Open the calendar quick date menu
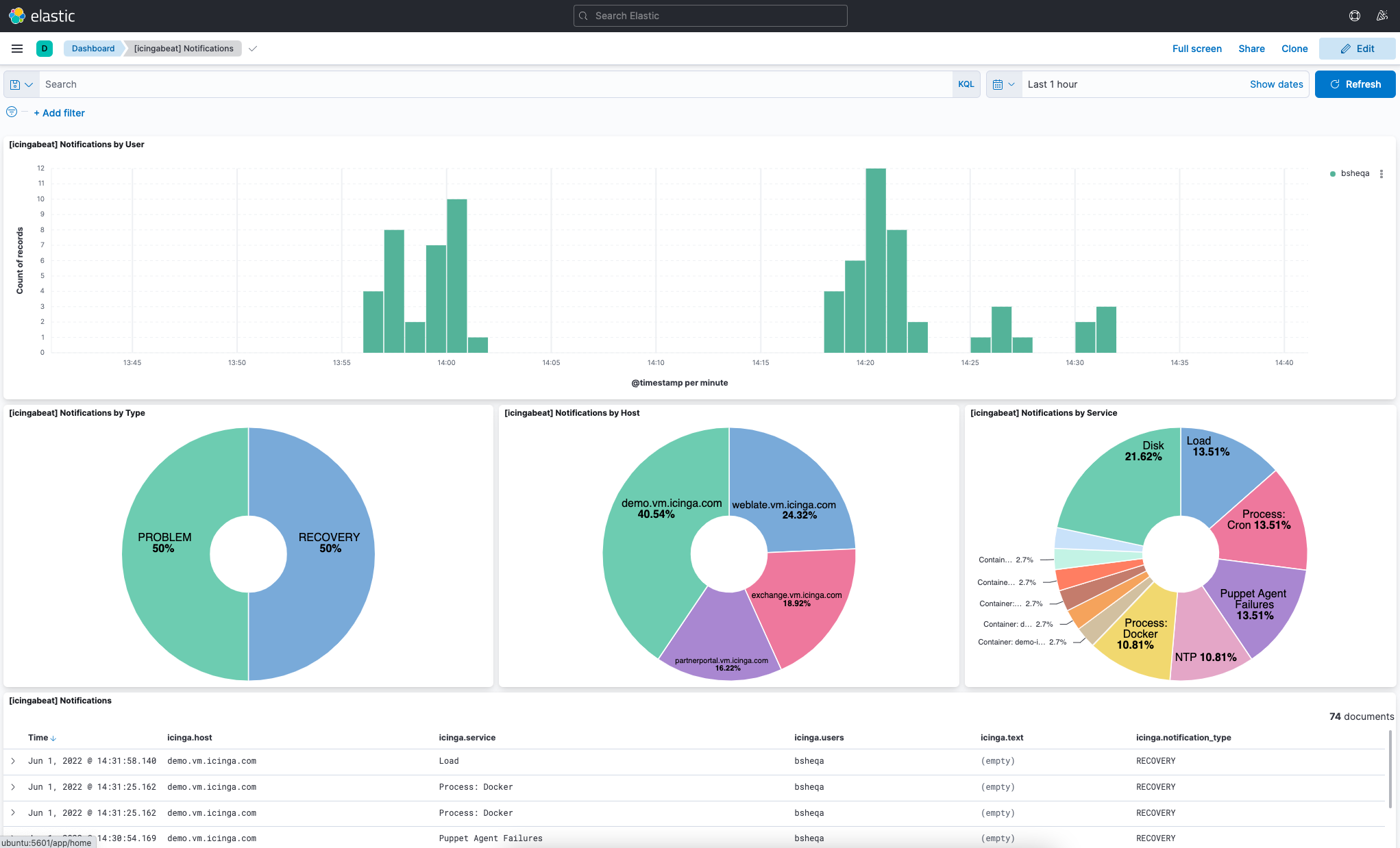 tap(1004, 84)
